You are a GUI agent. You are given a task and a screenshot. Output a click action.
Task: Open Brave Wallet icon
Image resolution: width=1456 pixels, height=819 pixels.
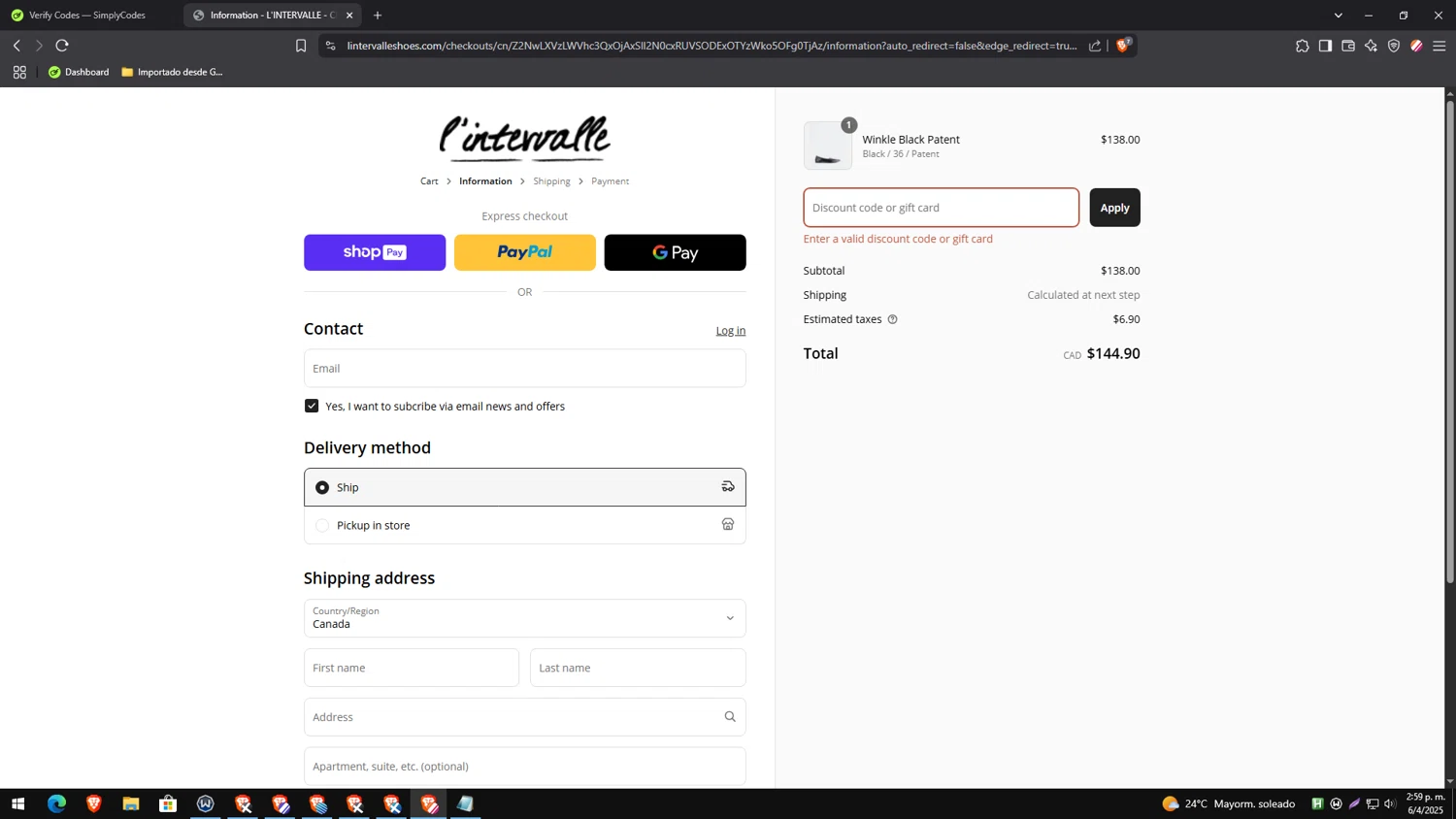pyautogui.click(x=1348, y=46)
